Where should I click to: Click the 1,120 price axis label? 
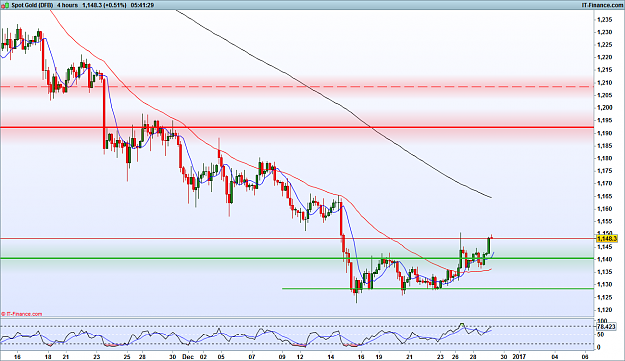[x=605, y=310]
